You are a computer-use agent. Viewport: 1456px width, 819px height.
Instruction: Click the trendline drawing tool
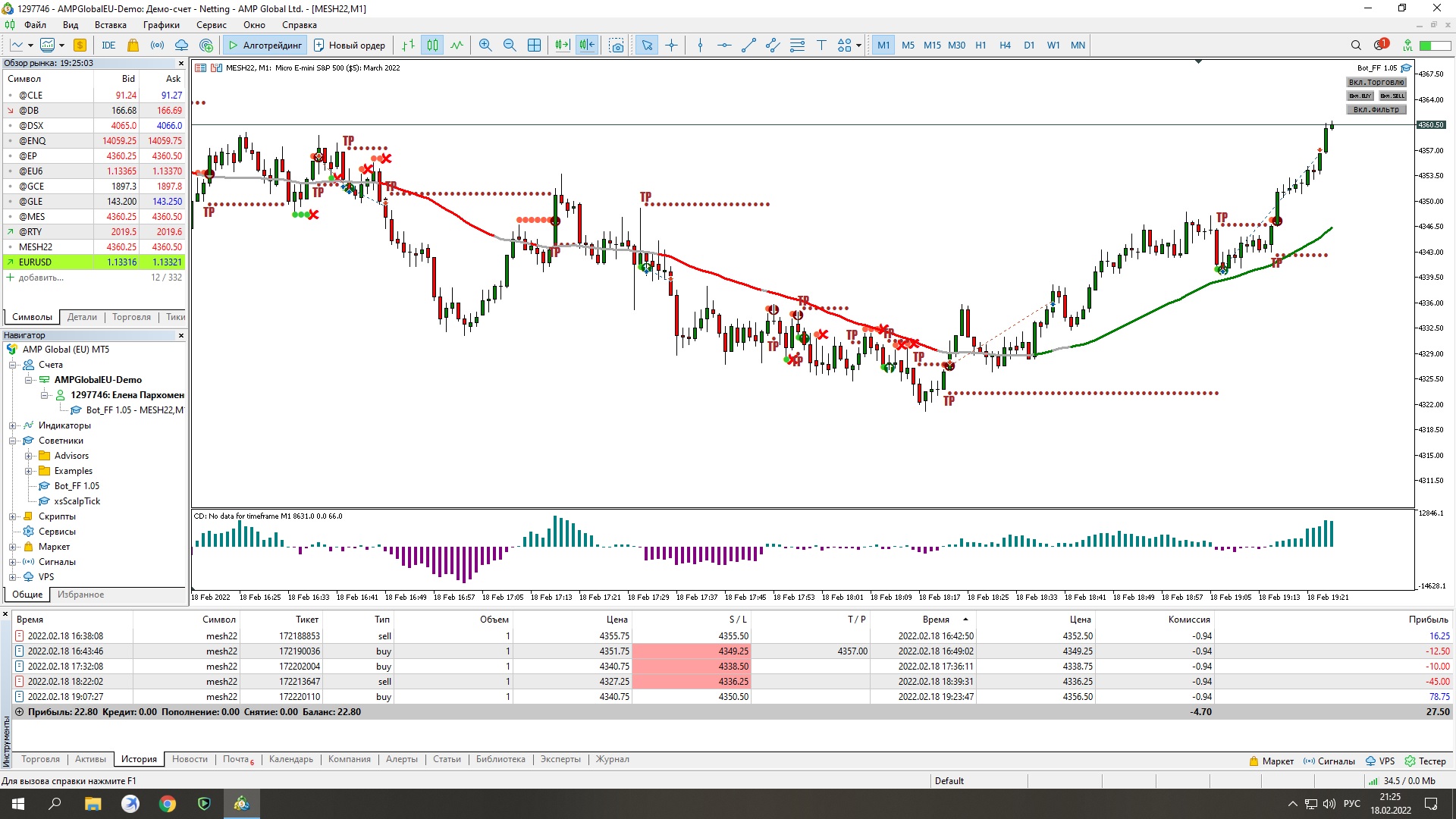point(748,45)
